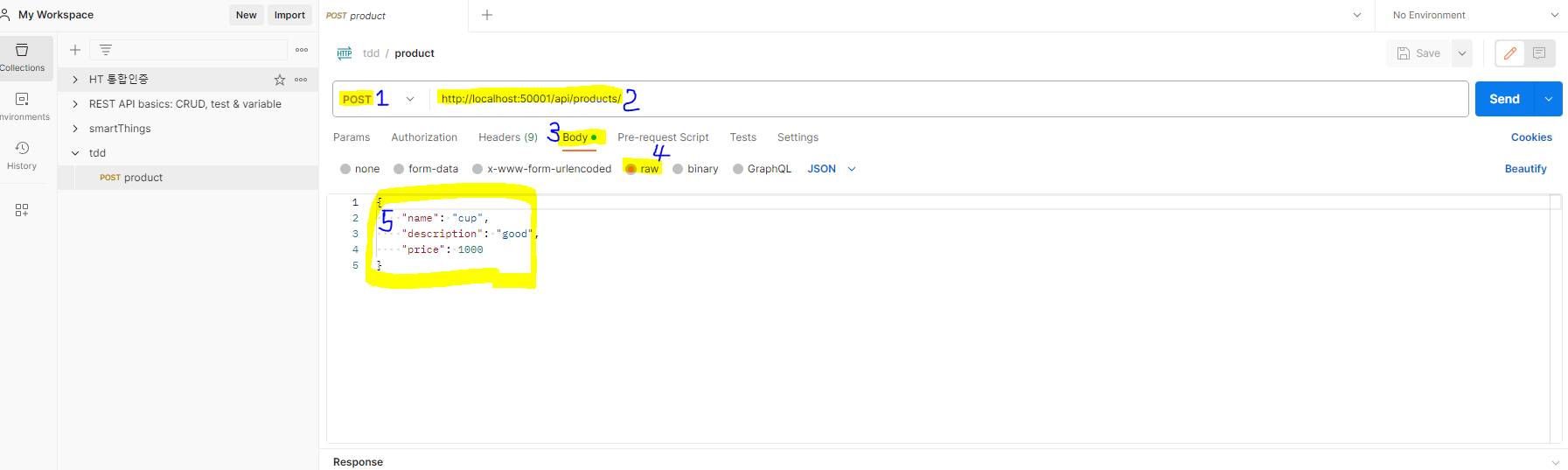Image resolution: width=1568 pixels, height=470 pixels.
Task: Open the Save options dropdown arrow
Action: (1462, 53)
